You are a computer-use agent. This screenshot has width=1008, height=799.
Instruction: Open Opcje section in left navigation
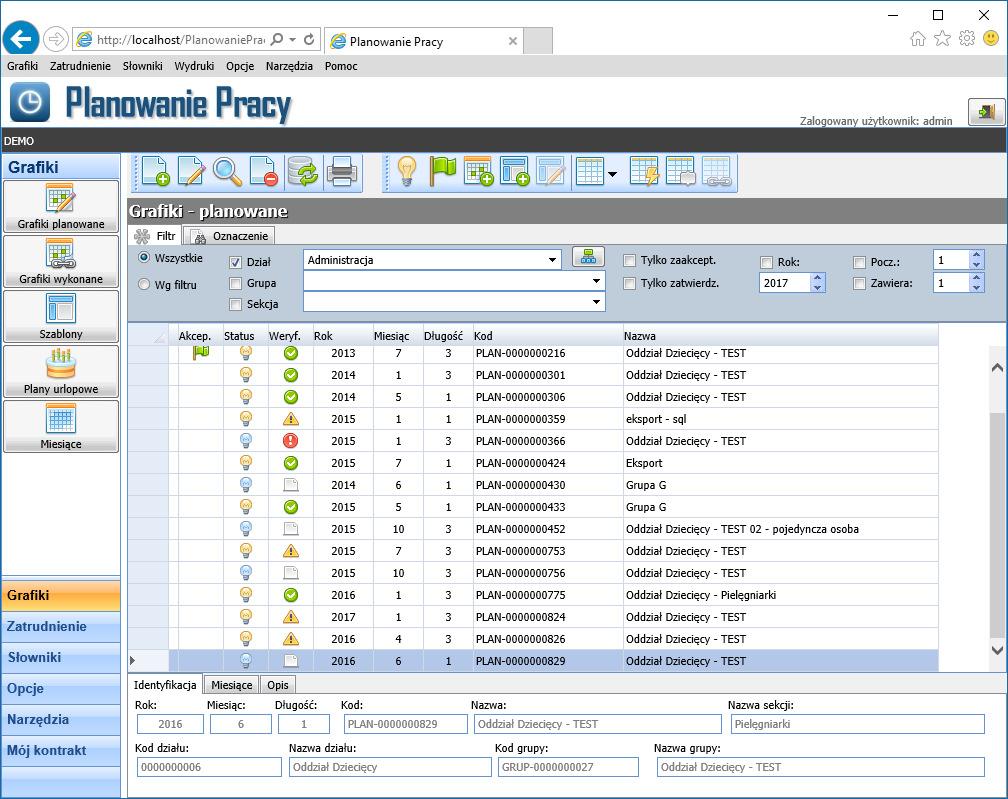tap(61, 688)
